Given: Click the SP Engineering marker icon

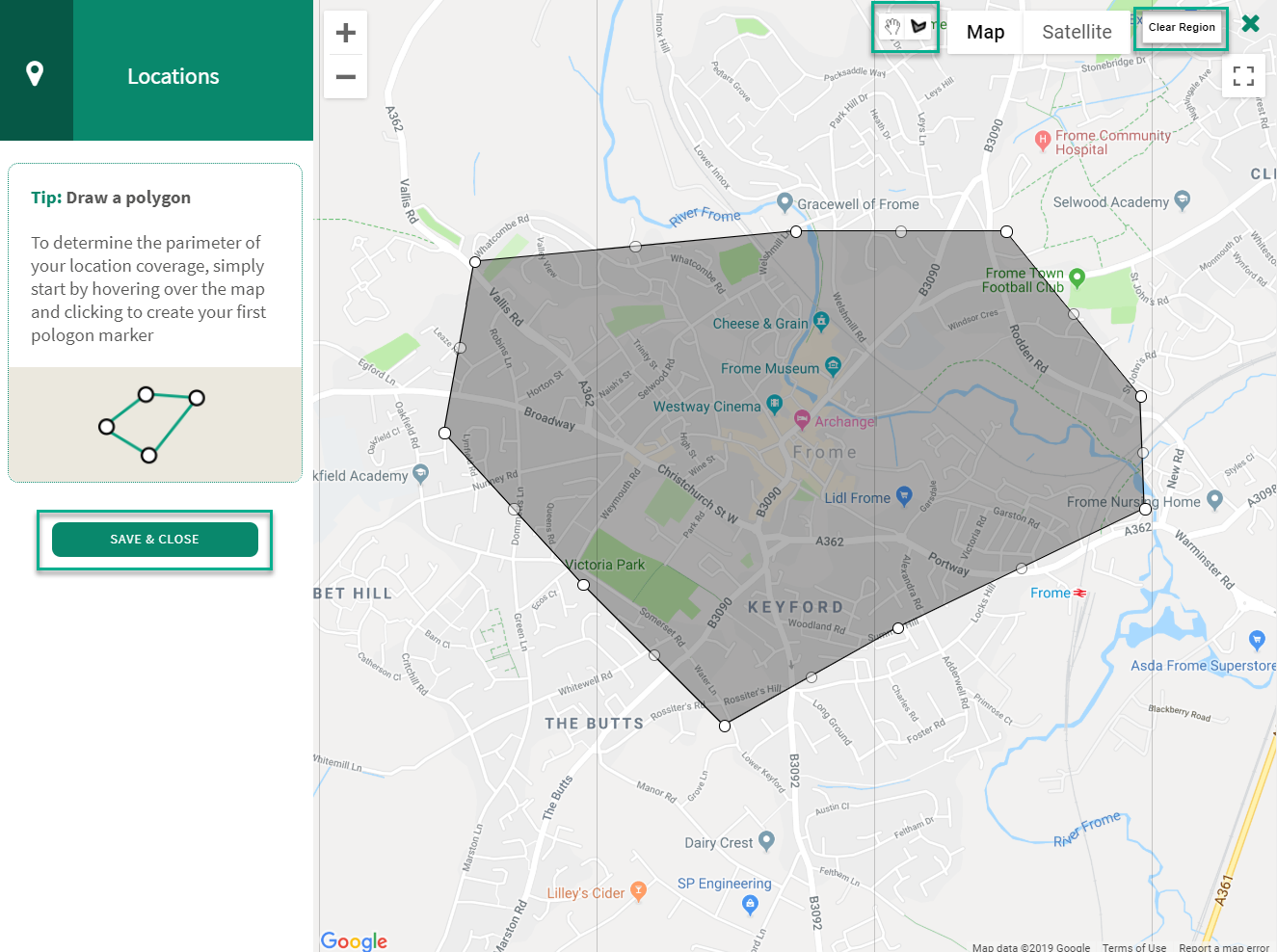Looking at the screenshot, I should (x=751, y=905).
